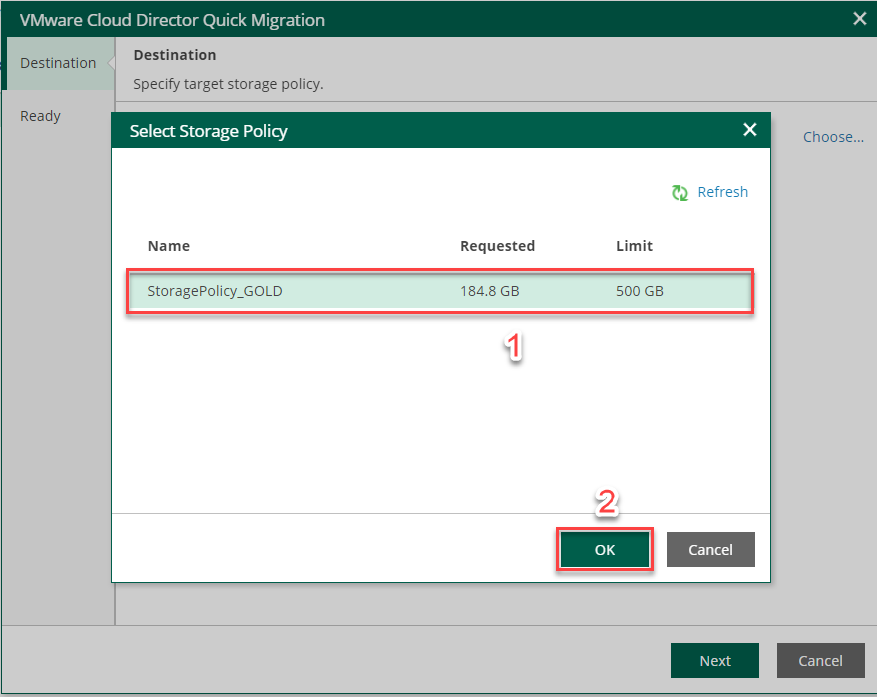Confirm the selection with the OK button
Image resolution: width=877 pixels, height=697 pixels.
(605, 550)
